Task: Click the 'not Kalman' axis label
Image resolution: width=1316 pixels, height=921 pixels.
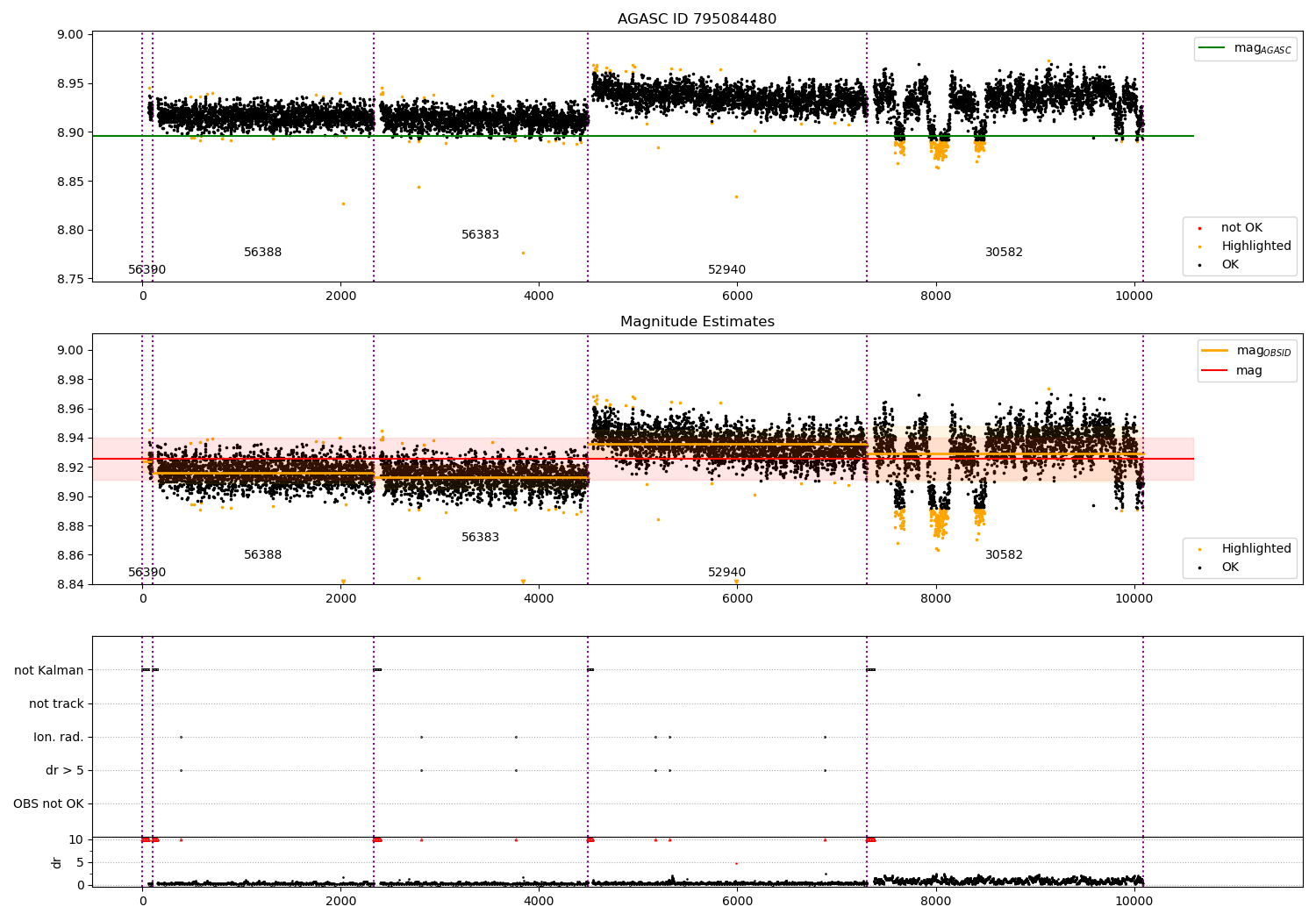Action: [49, 671]
